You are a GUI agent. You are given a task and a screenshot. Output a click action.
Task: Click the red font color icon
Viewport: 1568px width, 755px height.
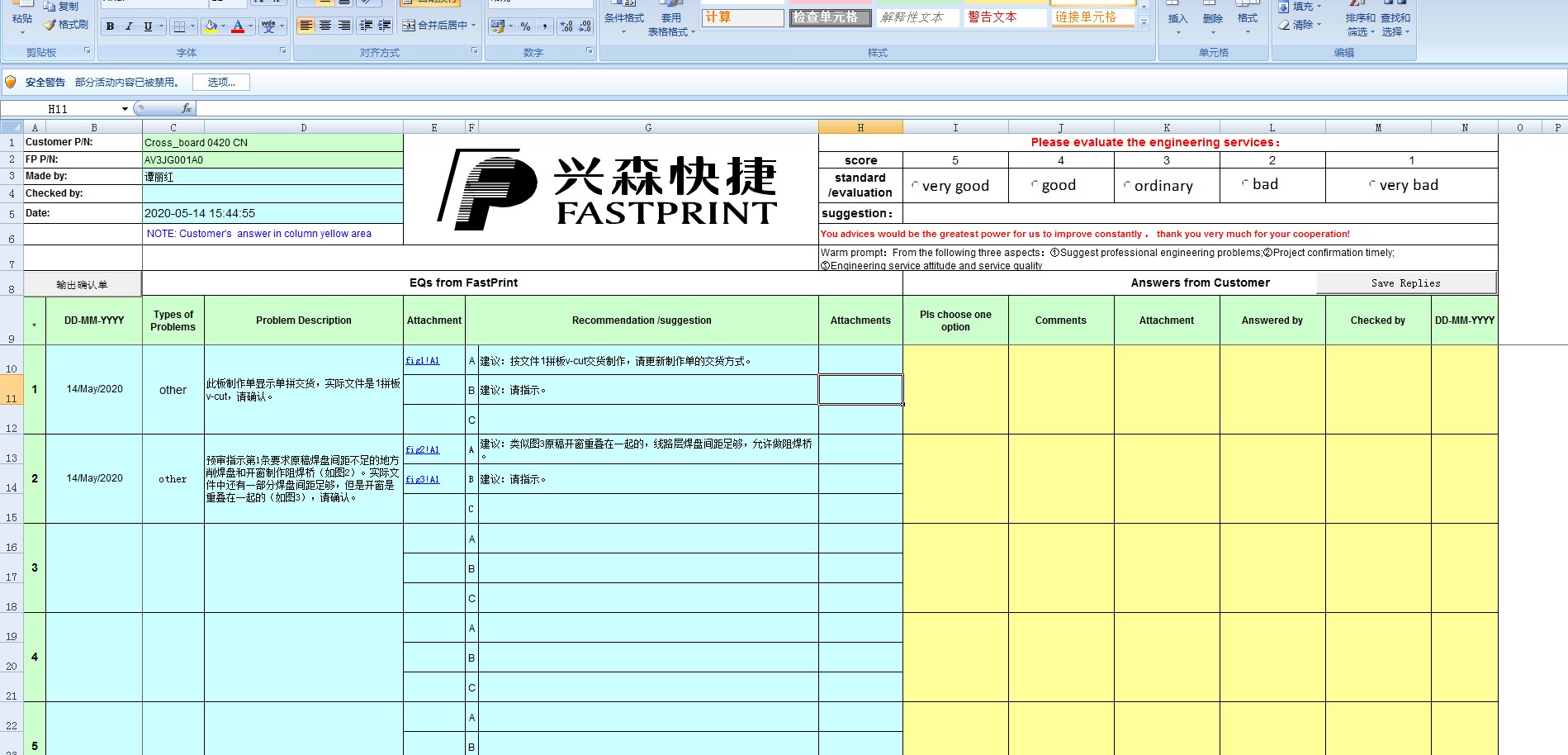pyautogui.click(x=238, y=26)
